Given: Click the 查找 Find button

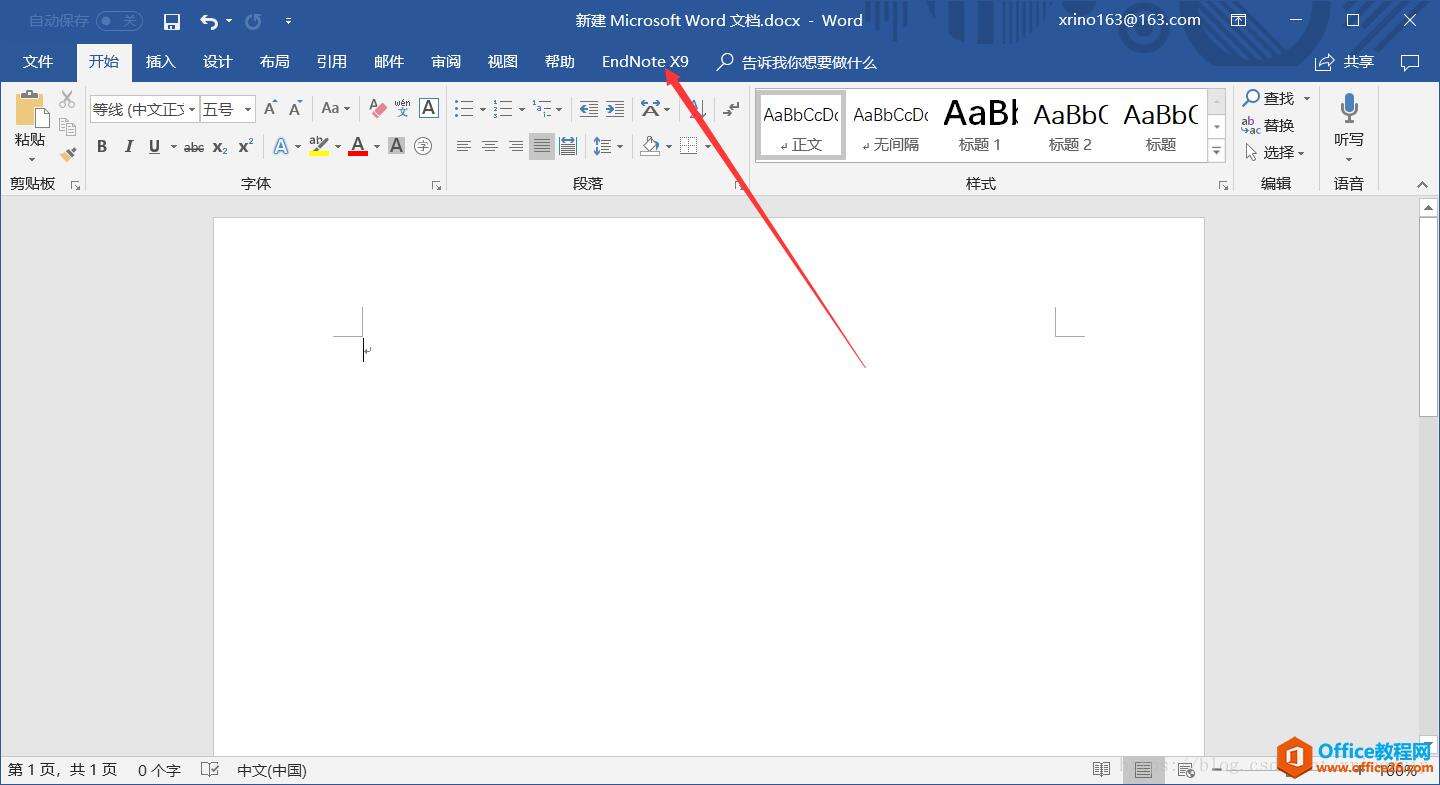Looking at the screenshot, I should pyautogui.click(x=1269, y=98).
